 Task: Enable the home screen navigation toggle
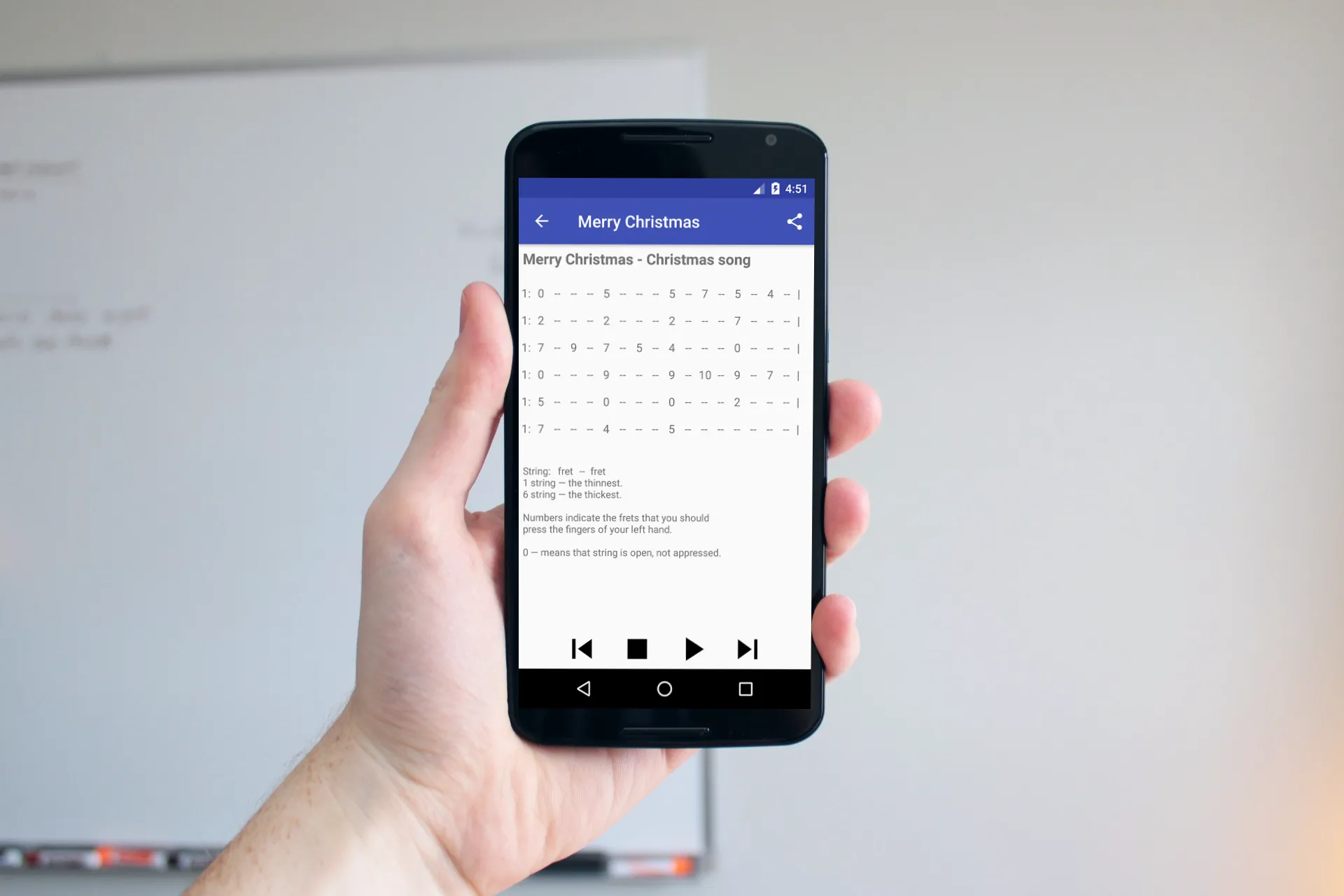[x=664, y=689]
